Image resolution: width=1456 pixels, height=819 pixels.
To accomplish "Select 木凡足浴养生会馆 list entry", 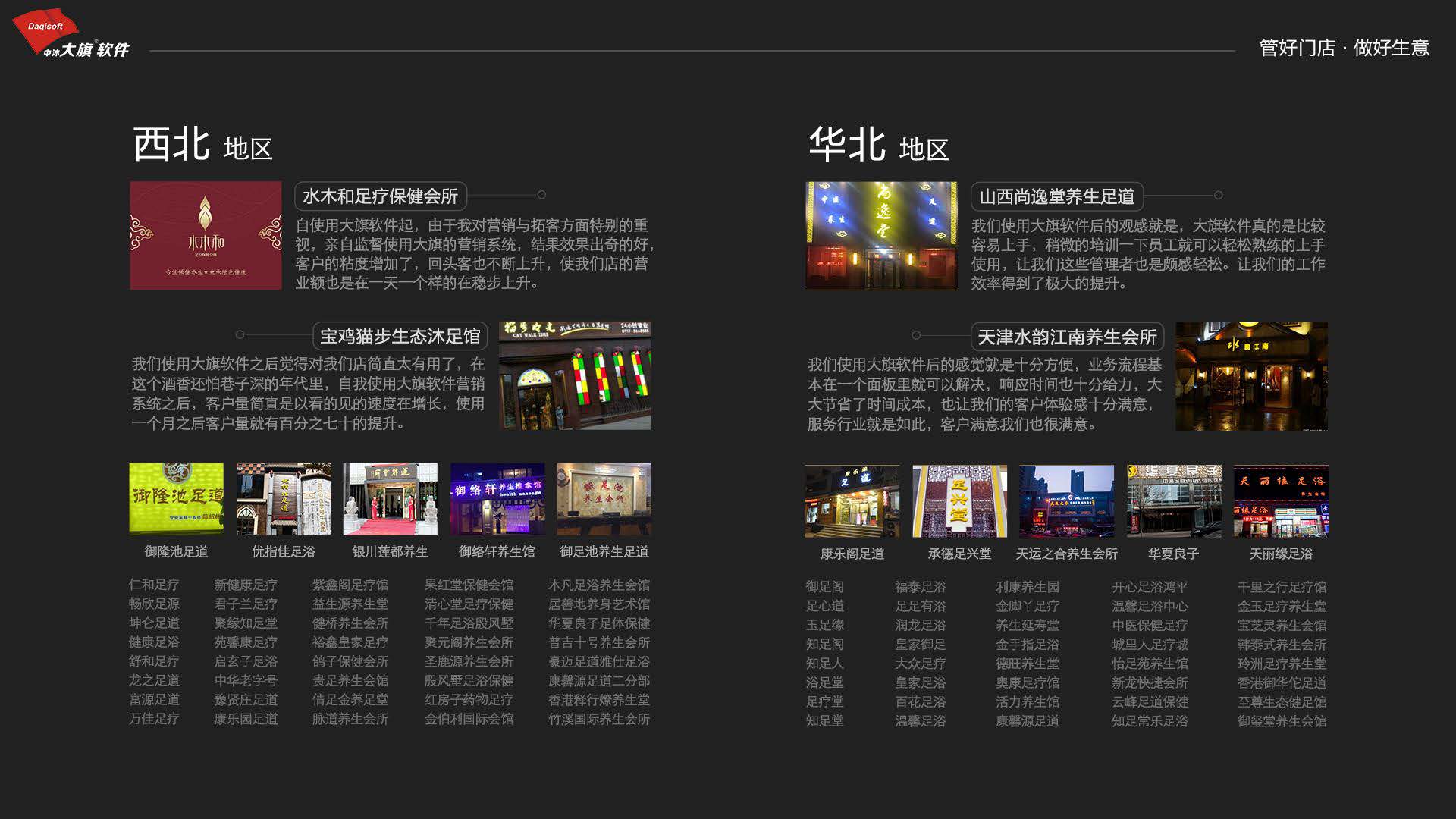I will click(x=599, y=585).
